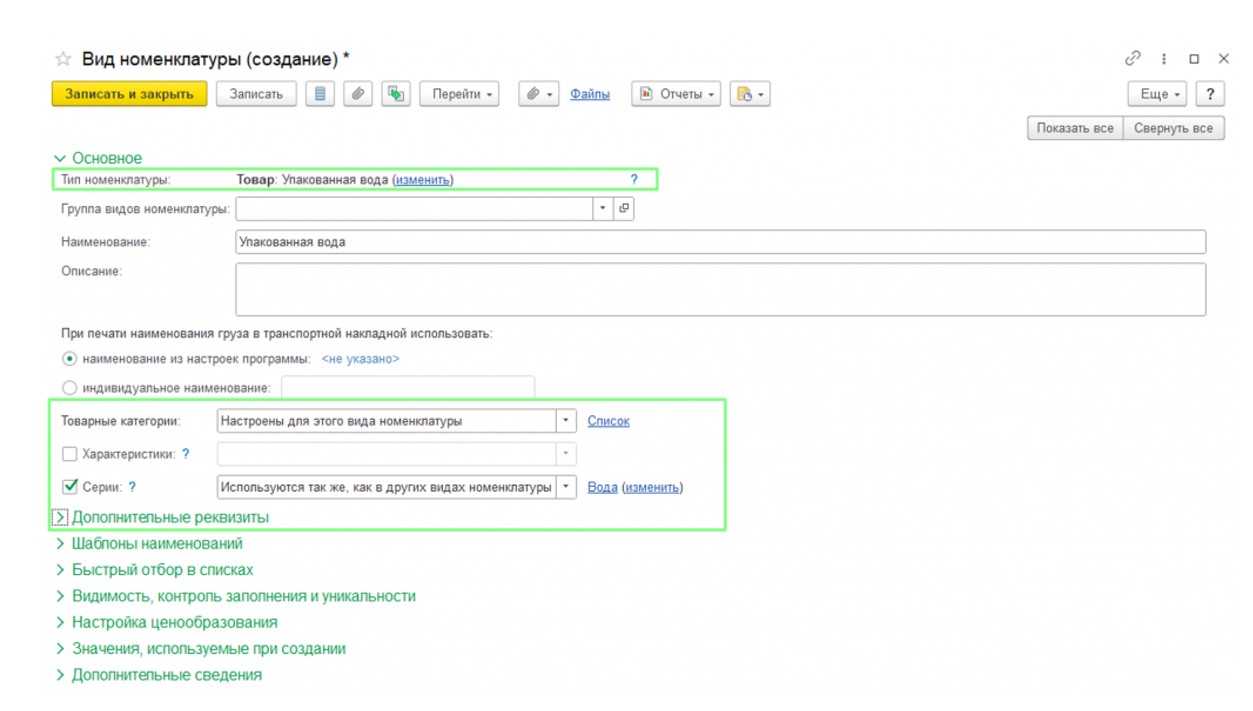Open the Файлы link
This screenshot has width=1253, height=711.
pyautogui.click(x=590, y=94)
